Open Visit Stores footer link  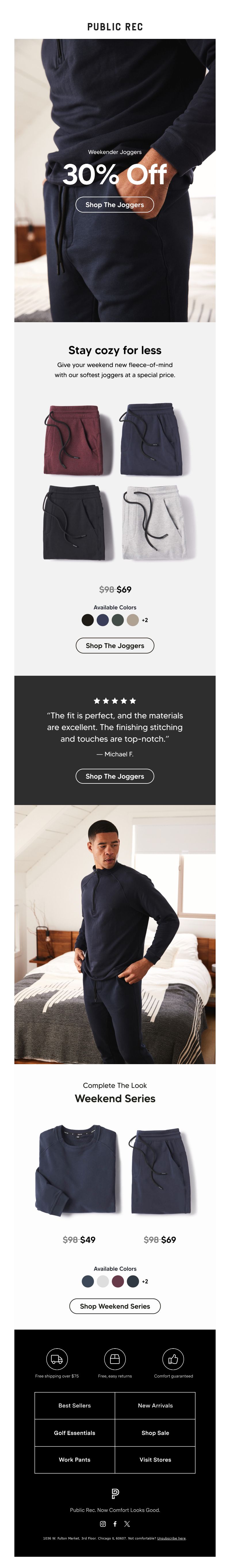155,1460
